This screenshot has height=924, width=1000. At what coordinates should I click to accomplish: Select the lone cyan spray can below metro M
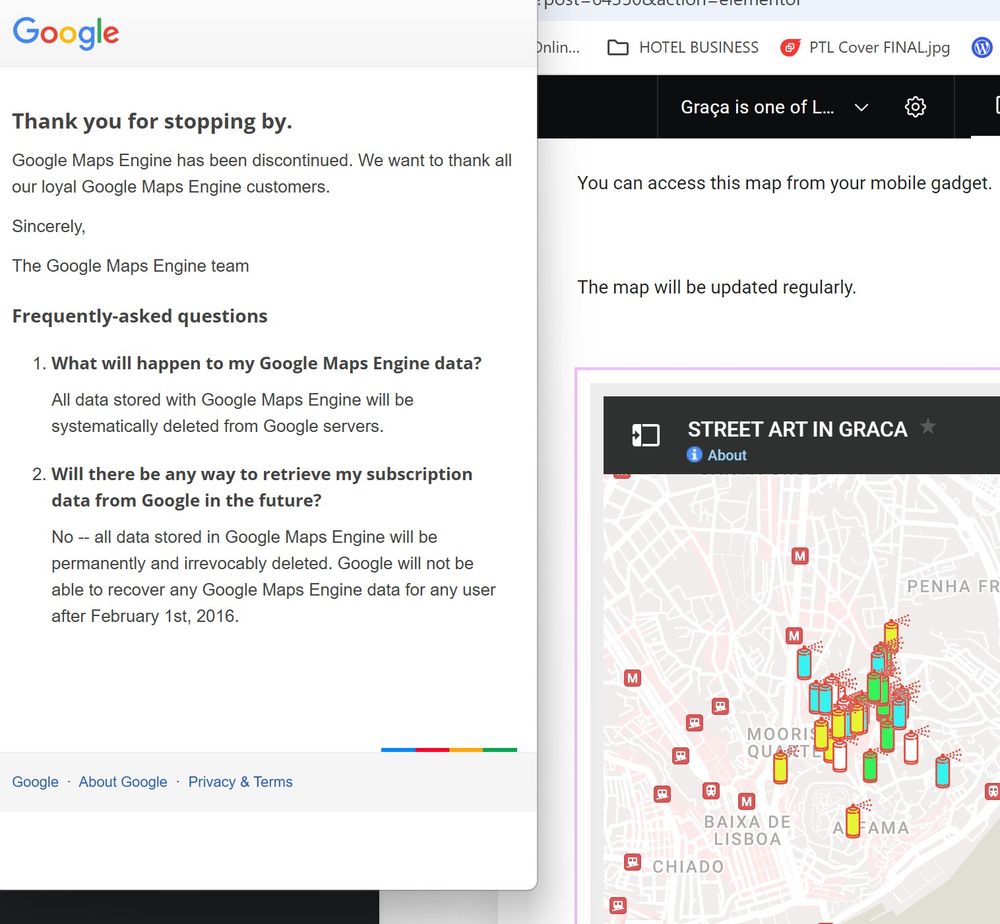[804, 663]
